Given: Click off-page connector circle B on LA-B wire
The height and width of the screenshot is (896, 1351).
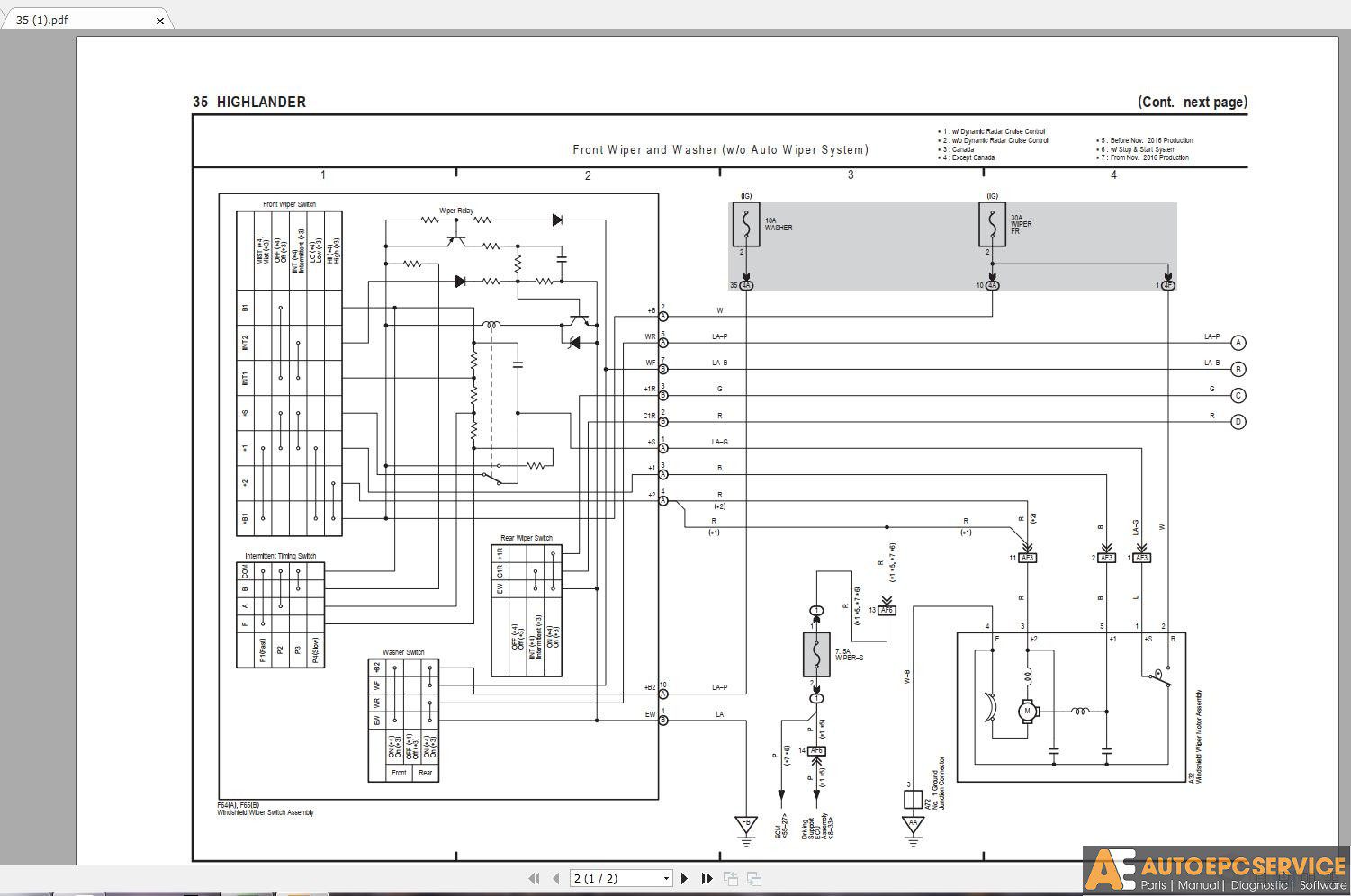Looking at the screenshot, I should click(x=1238, y=369).
